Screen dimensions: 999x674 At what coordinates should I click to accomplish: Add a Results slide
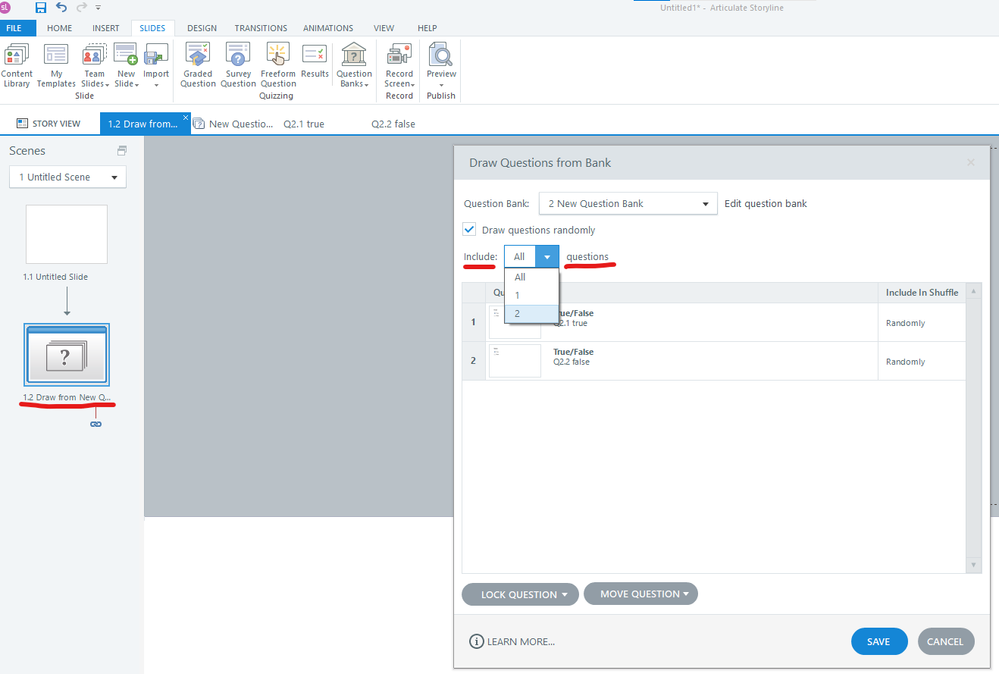click(x=315, y=65)
